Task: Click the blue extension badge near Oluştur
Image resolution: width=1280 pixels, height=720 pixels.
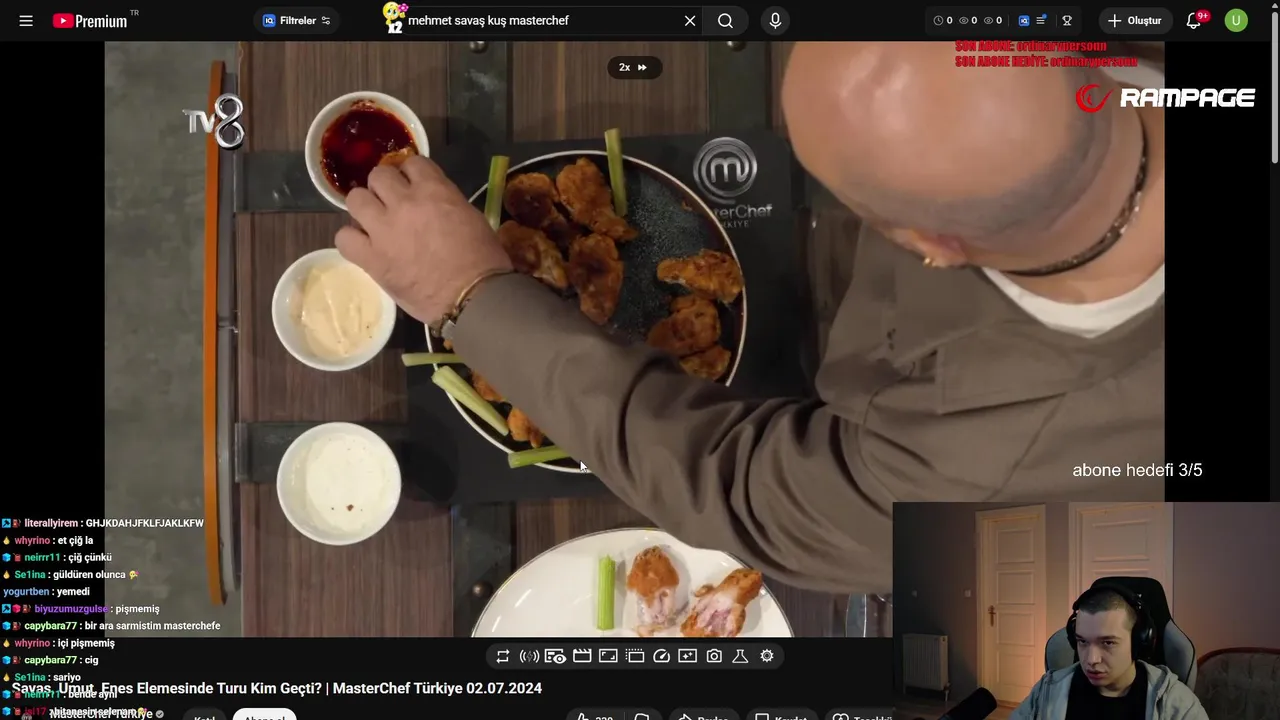Action: click(x=1024, y=20)
